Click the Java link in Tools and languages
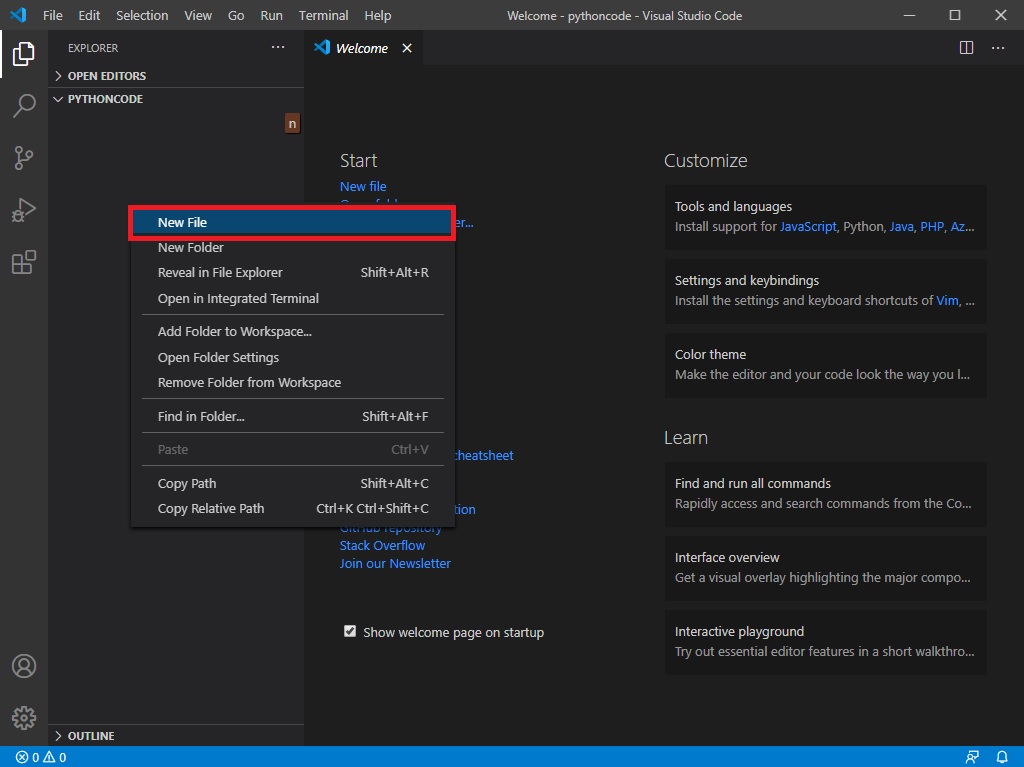Viewport: 1024px width, 767px height. coord(901,227)
